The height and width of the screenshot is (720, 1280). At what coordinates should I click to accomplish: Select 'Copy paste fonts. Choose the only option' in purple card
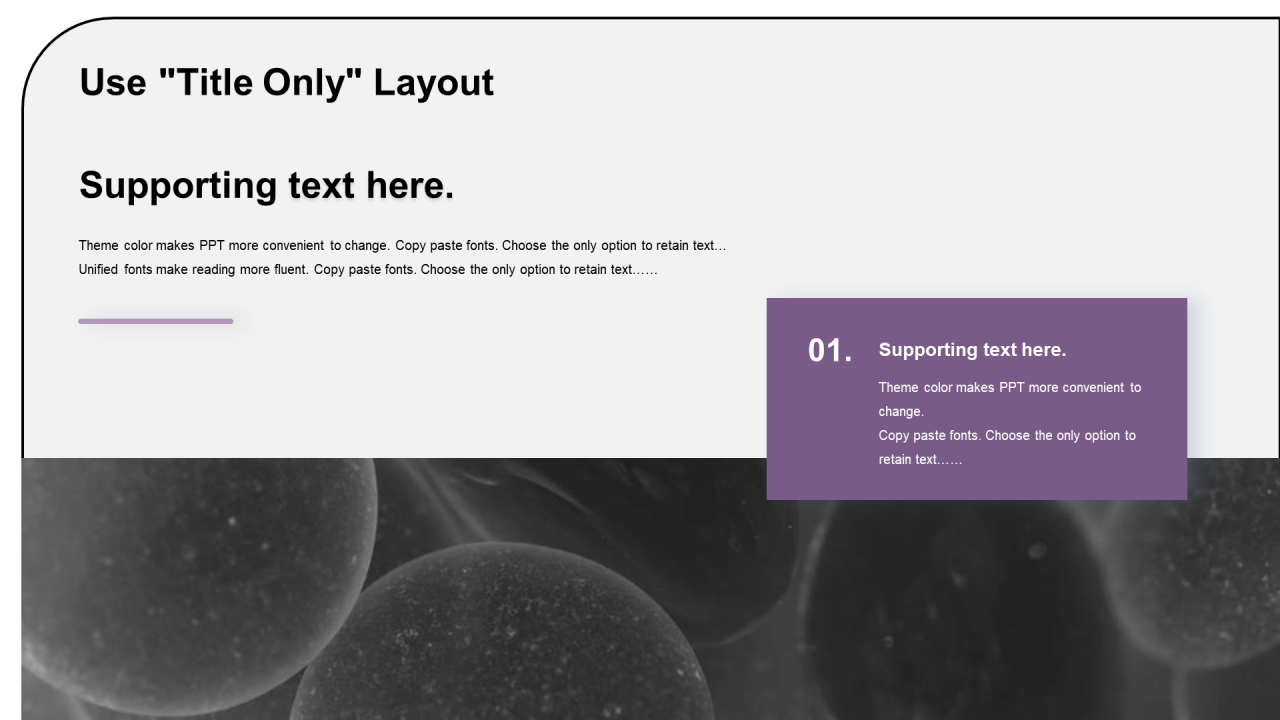(x=1007, y=447)
